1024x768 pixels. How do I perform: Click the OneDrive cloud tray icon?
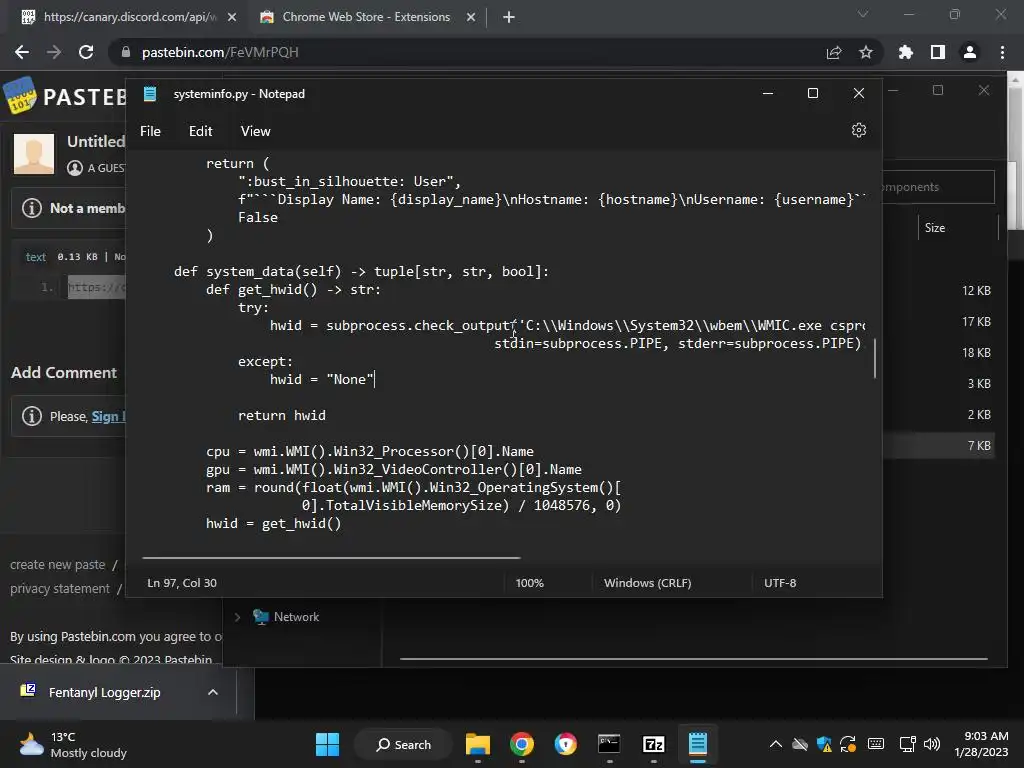coord(799,744)
